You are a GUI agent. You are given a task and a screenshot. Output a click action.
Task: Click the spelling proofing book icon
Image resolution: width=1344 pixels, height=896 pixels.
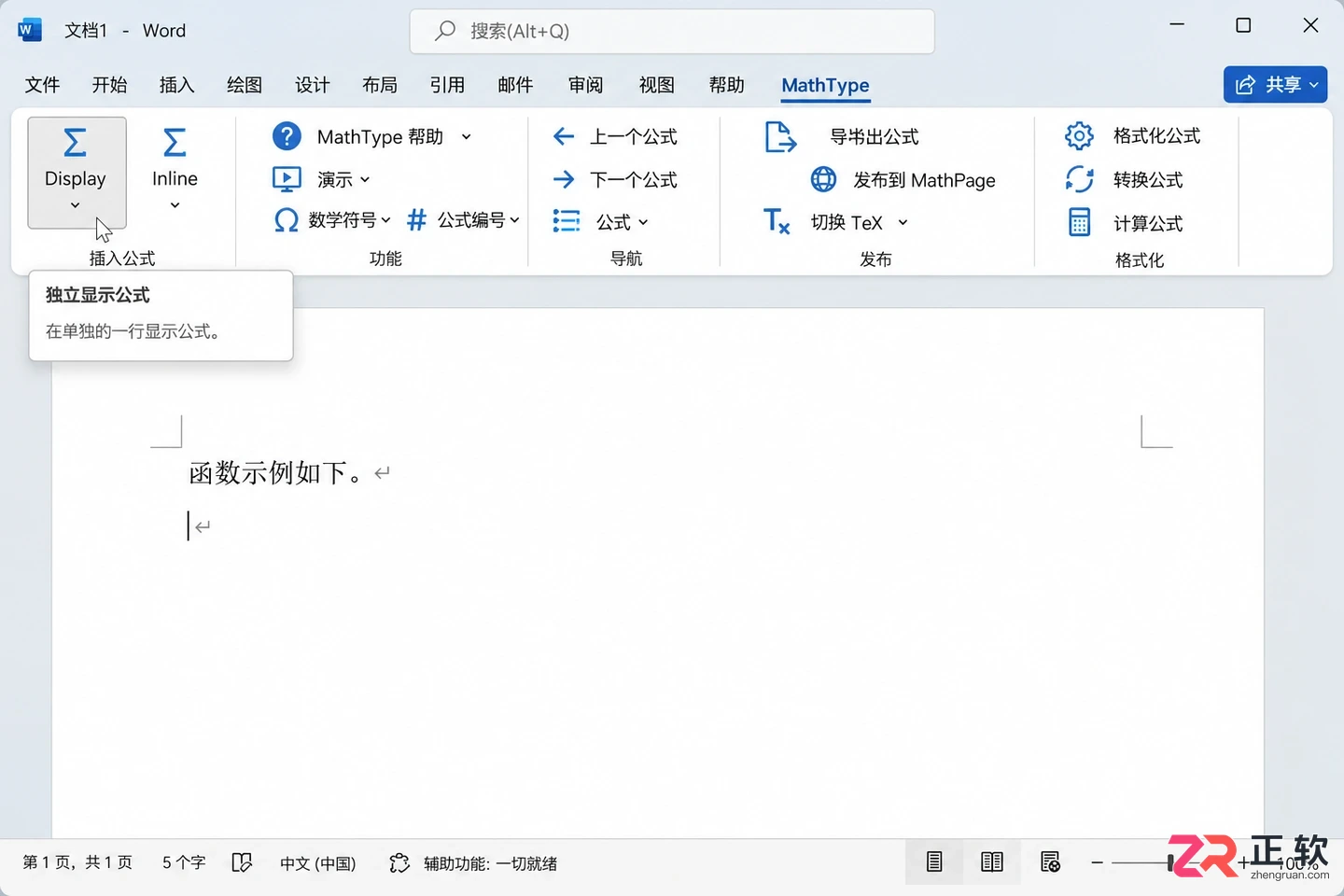(x=242, y=862)
